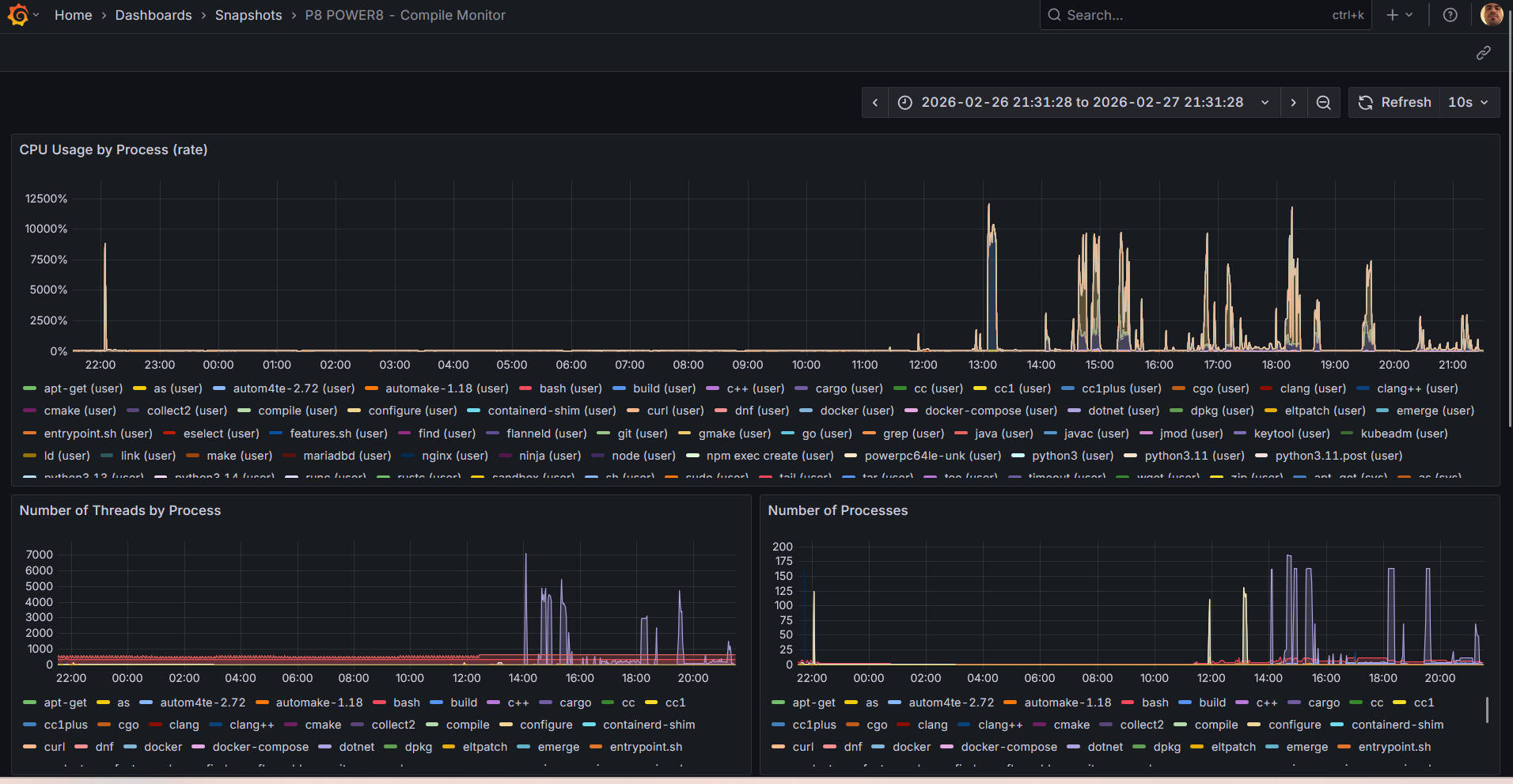The width and height of the screenshot is (1513, 784).
Task: Hide the bash series in Number of Threads legend
Action: [x=406, y=703]
